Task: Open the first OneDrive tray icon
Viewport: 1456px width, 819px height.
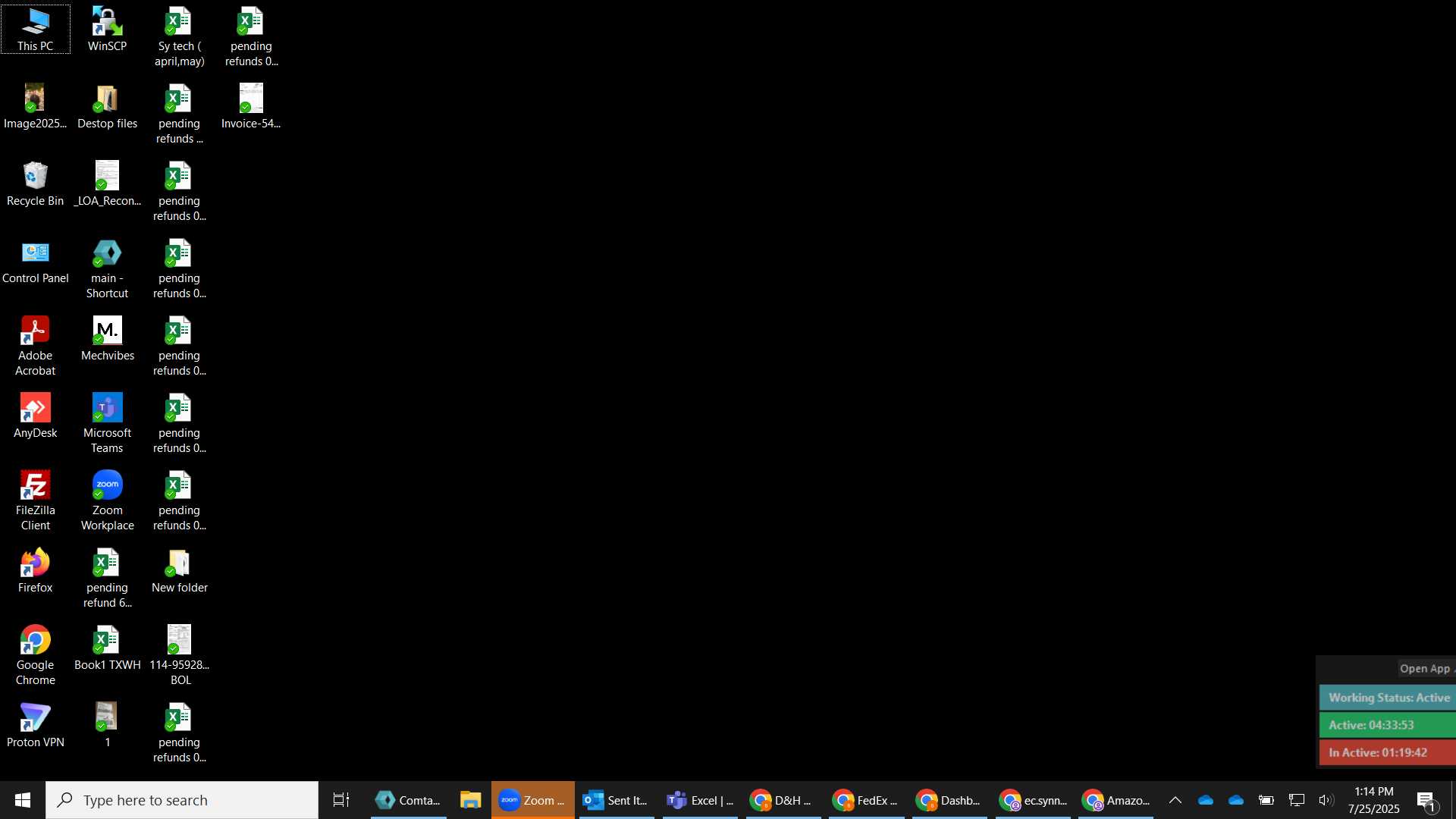Action: point(1205,800)
